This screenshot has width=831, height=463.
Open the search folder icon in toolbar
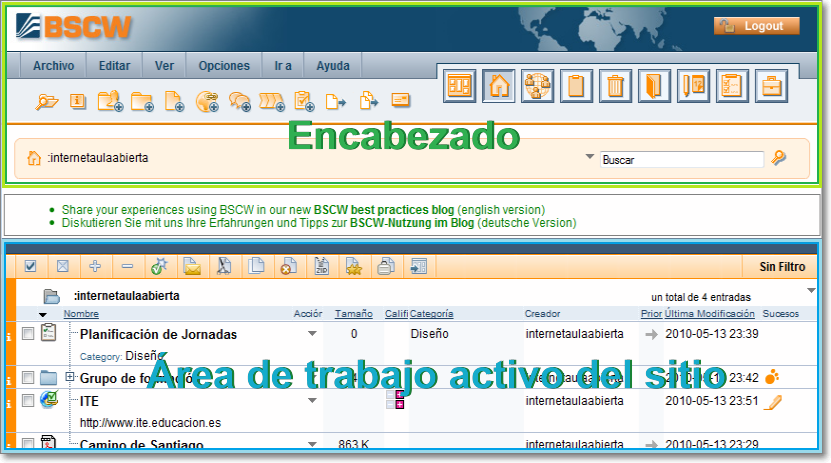47,101
